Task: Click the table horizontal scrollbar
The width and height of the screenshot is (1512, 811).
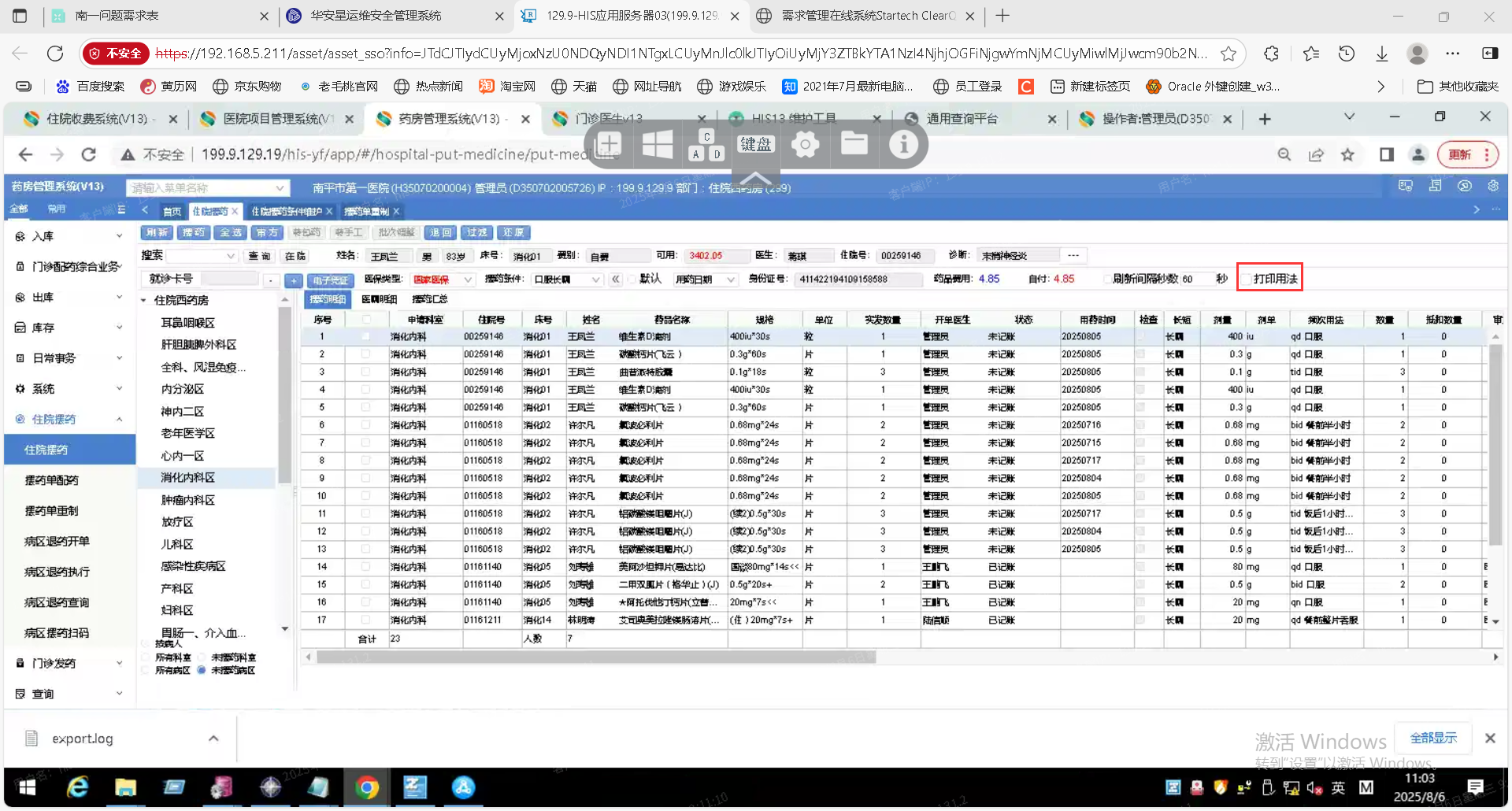Action: pyautogui.click(x=596, y=657)
